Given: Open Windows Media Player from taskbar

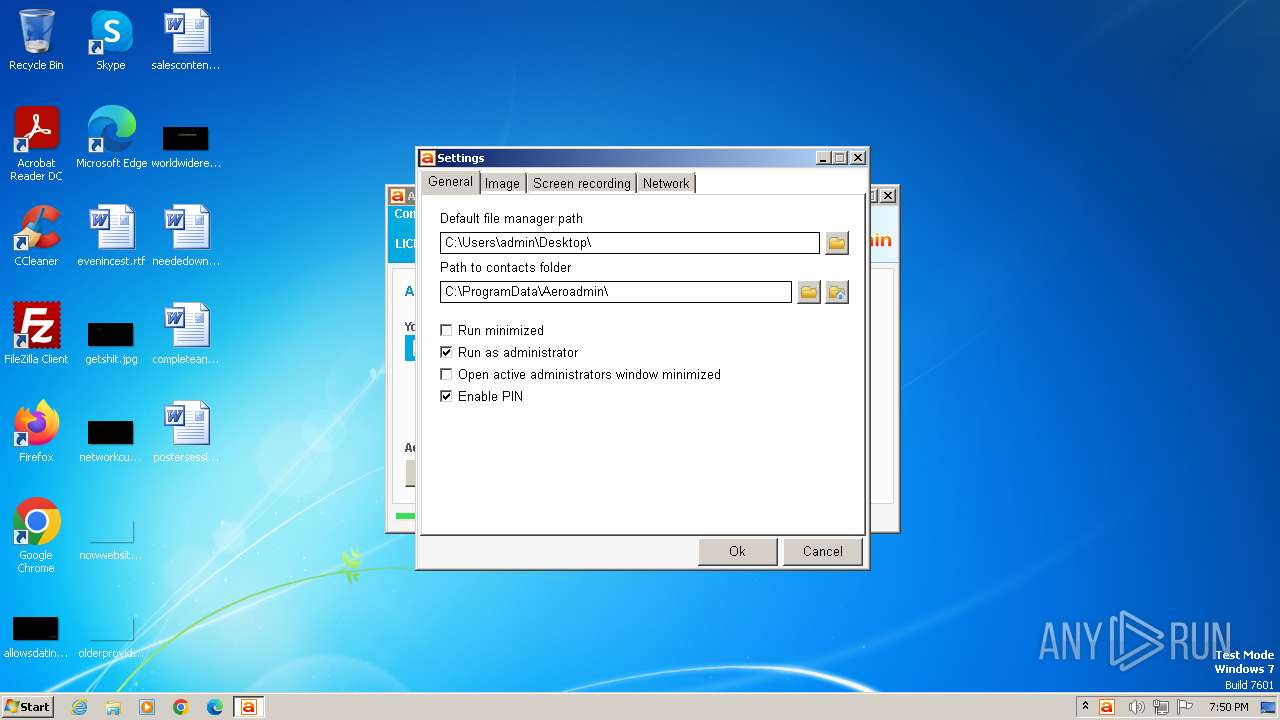Looking at the screenshot, I should (x=147, y=707).
